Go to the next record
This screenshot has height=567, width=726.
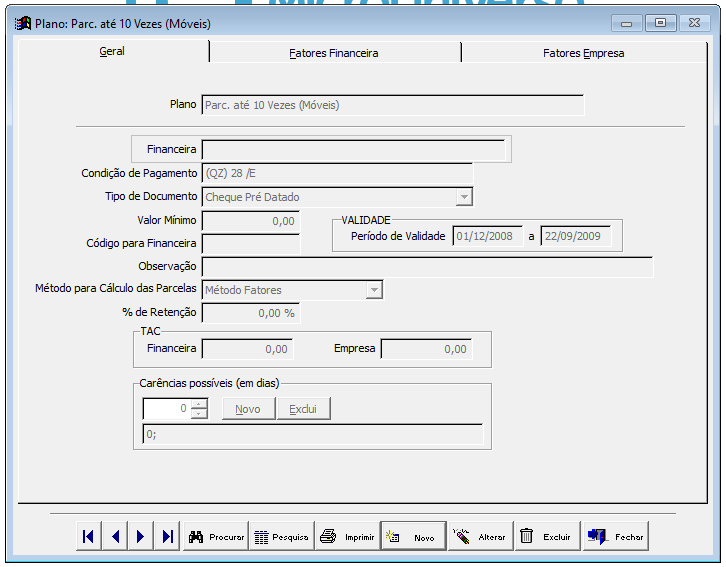tap(141, 537)
